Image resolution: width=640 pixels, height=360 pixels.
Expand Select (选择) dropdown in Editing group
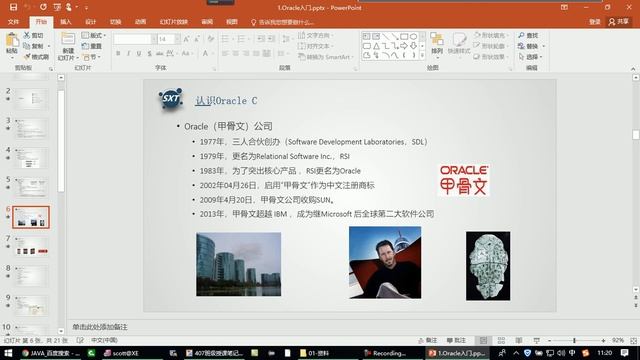pos(530,57)
